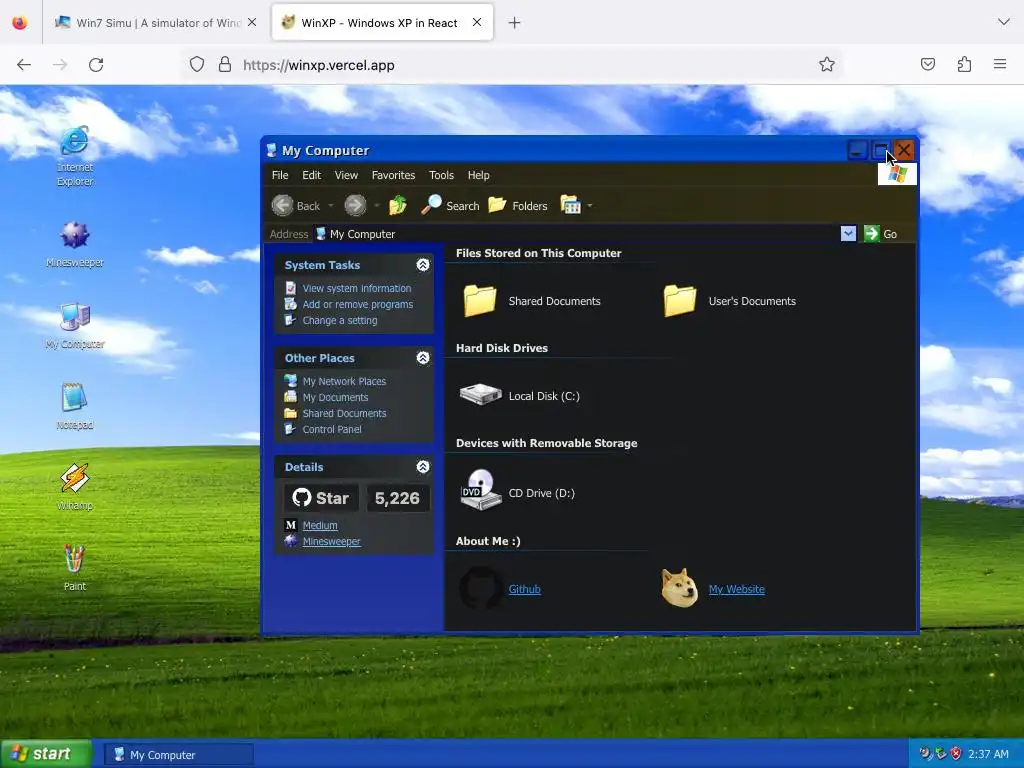
Task: Open the Back history dropdown arrow
Action: pos(330,206)
